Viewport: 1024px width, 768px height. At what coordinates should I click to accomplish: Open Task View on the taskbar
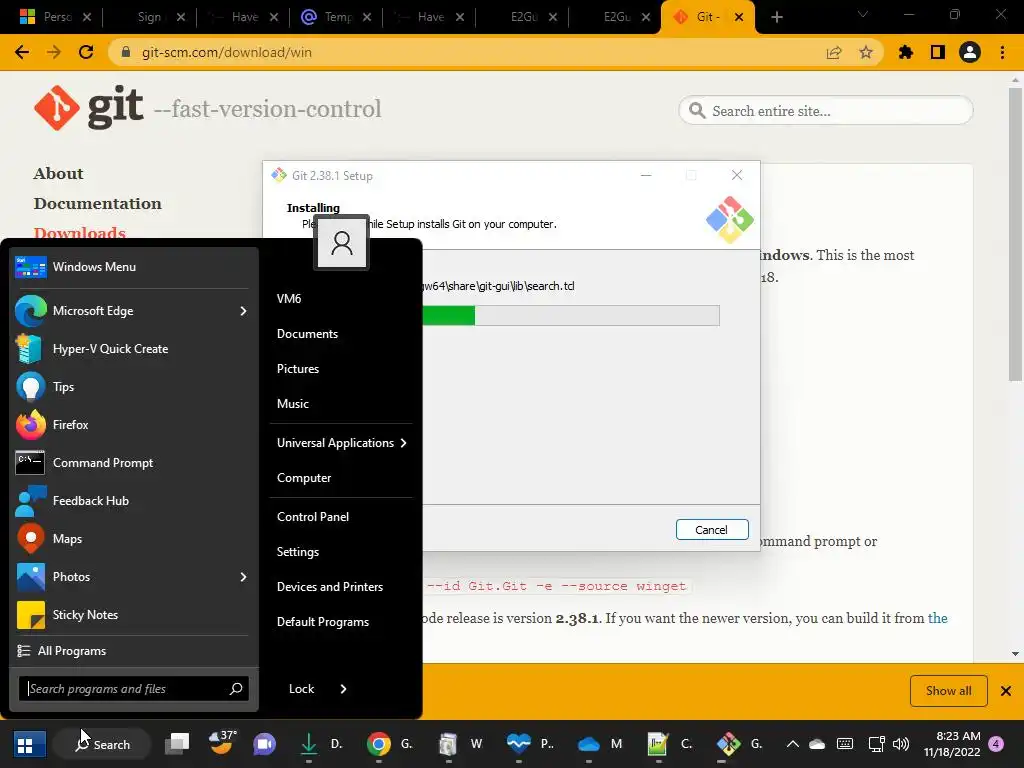(177, 744)
